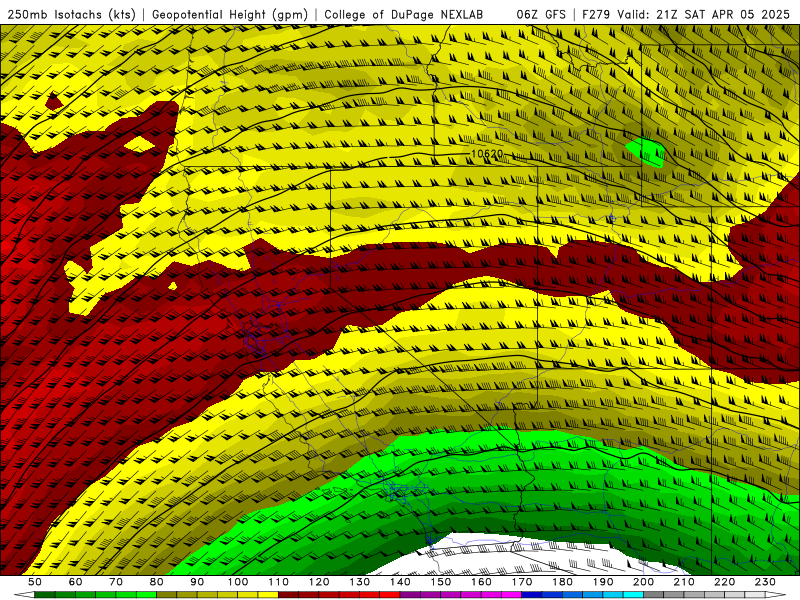This screenshot has width=800, height=600.
Task: Pick the dark blue color bar segment after 170
Action: pos(532,594)
